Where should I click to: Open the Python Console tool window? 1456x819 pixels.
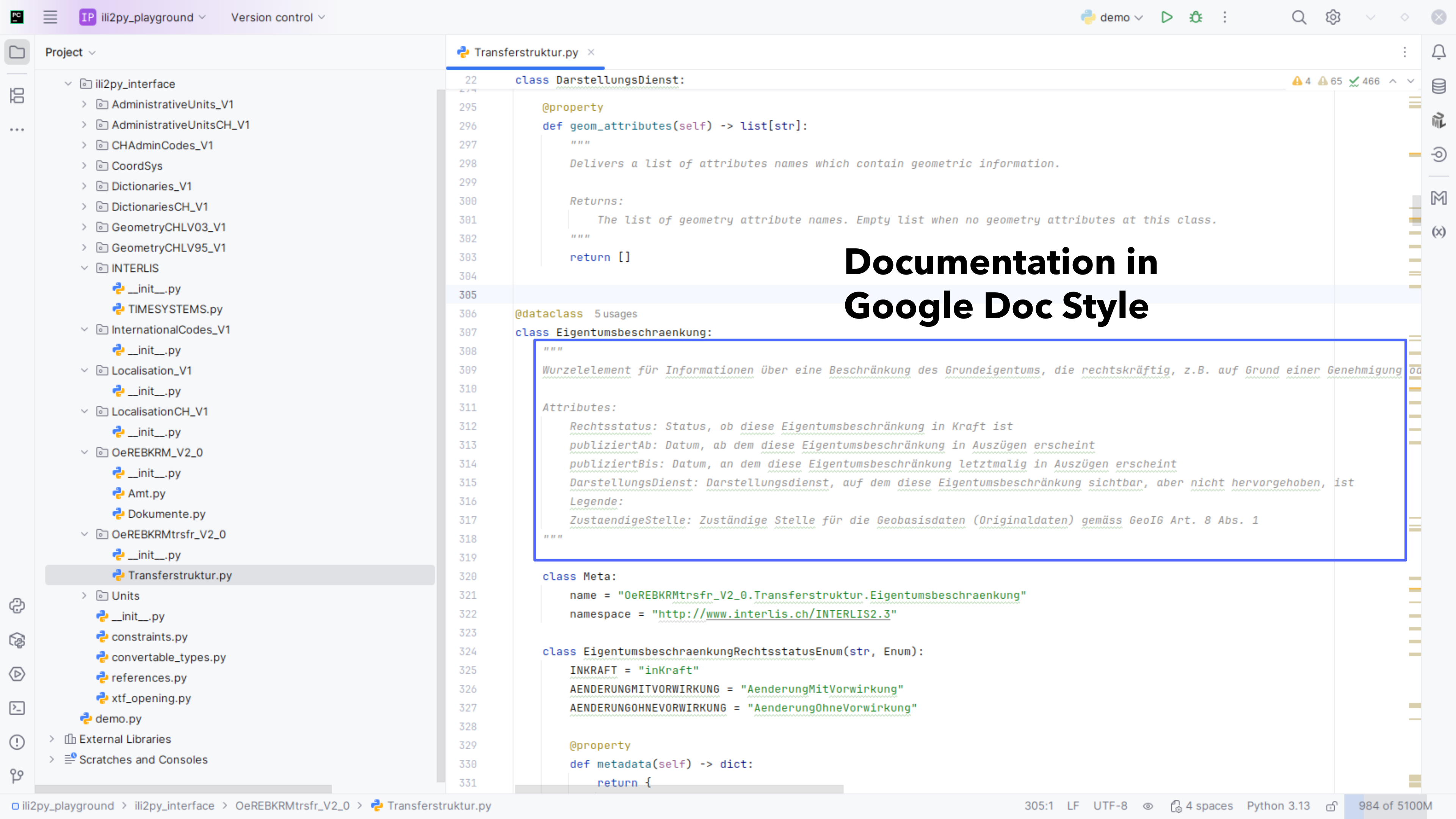tap(17, 606)
